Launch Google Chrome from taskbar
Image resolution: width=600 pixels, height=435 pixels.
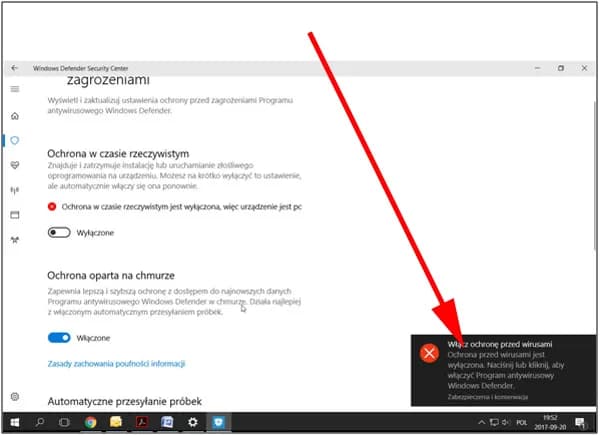(90, 422)
